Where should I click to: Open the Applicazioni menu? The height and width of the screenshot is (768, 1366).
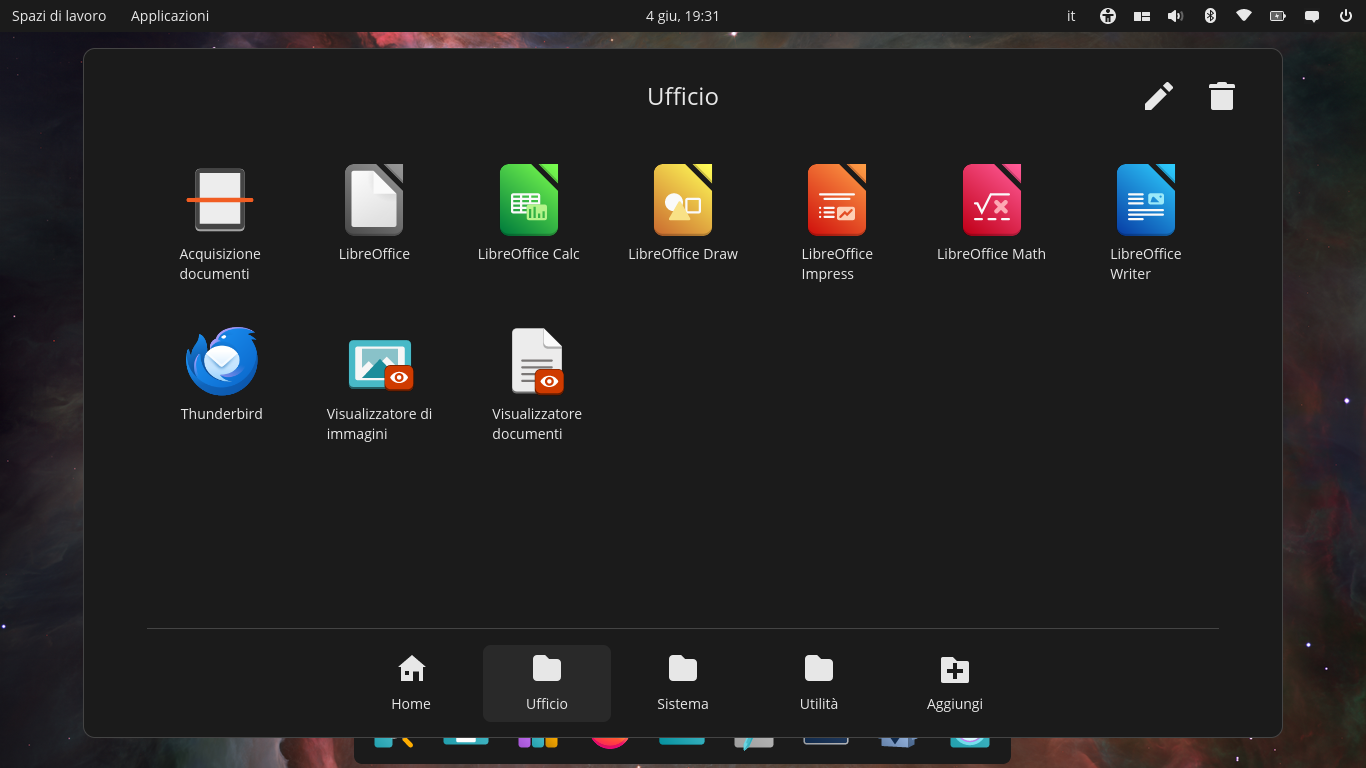[170, 16]
